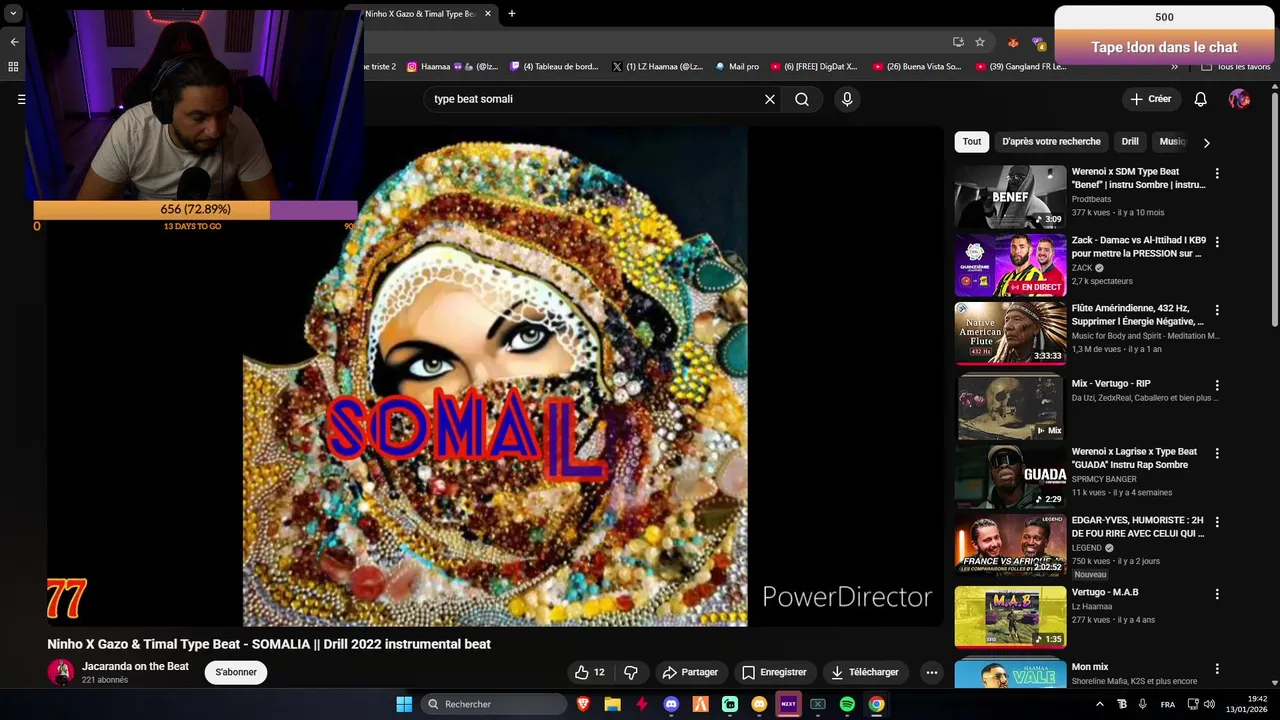Open the M.A.B video thumbnail
This screenshot has height=720, width=1280.
[1010, 617]
